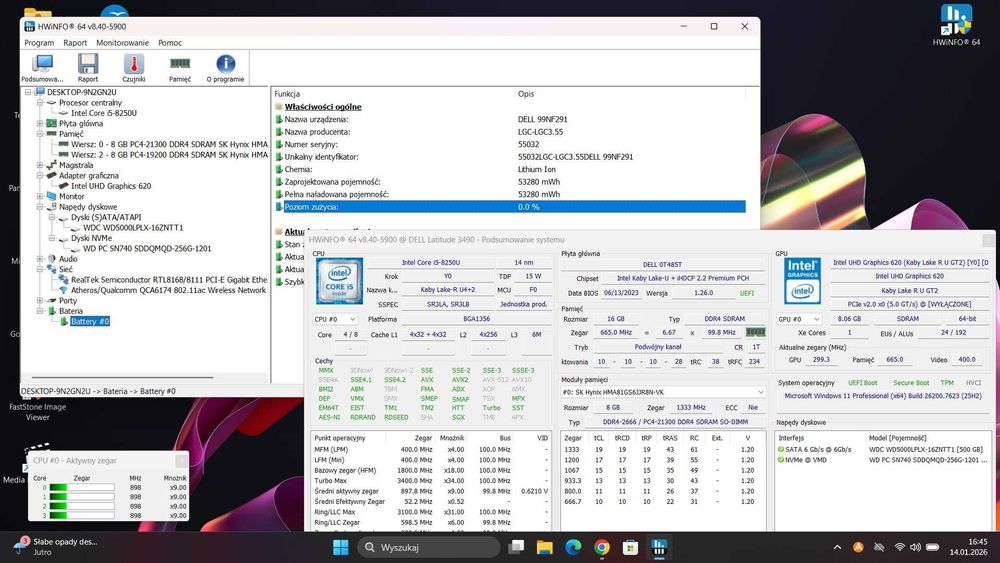Select WDC WD5000LPLX-16ZNTT1 drive item
This screenshot has width=1000, height=563.
(133, 228)
